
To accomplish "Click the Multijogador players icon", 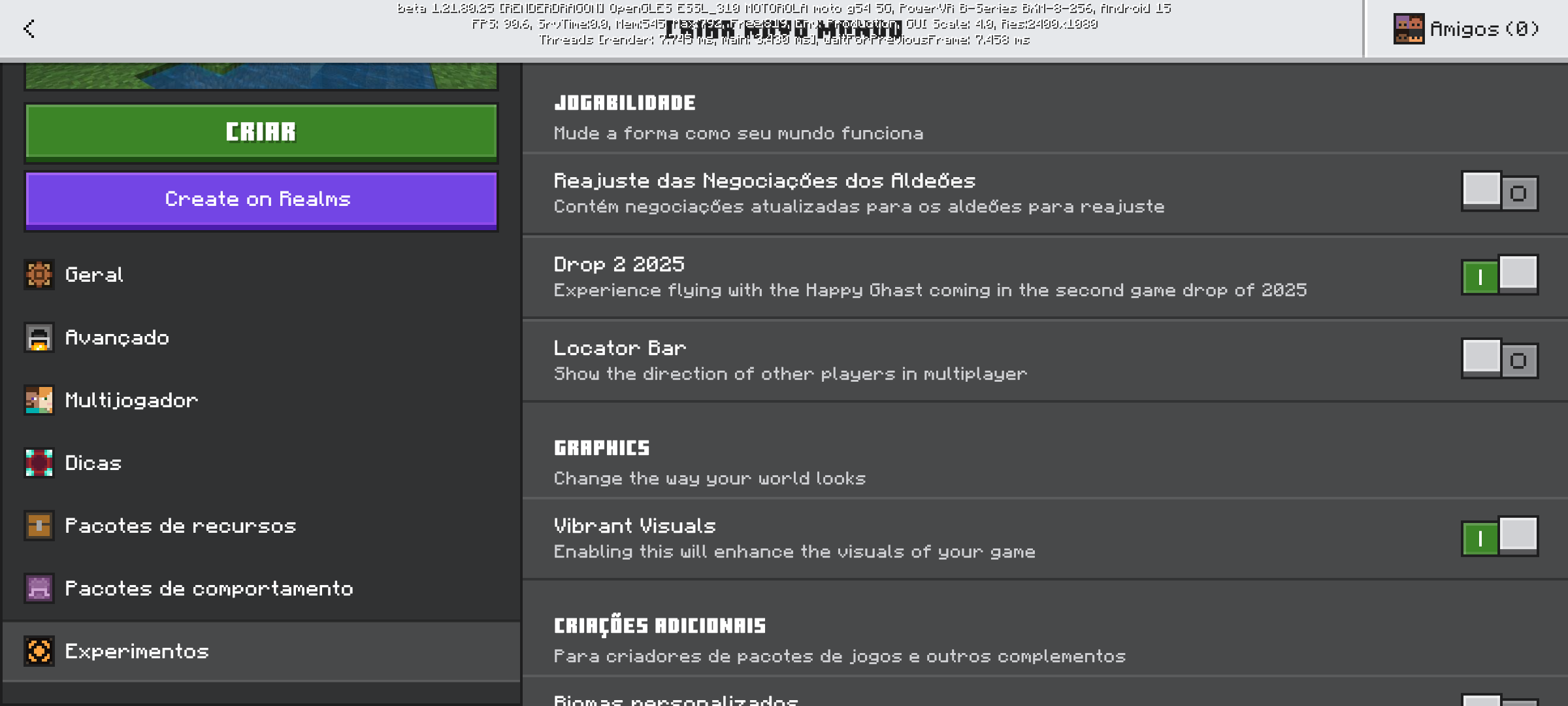I will (x=39, y=400).
